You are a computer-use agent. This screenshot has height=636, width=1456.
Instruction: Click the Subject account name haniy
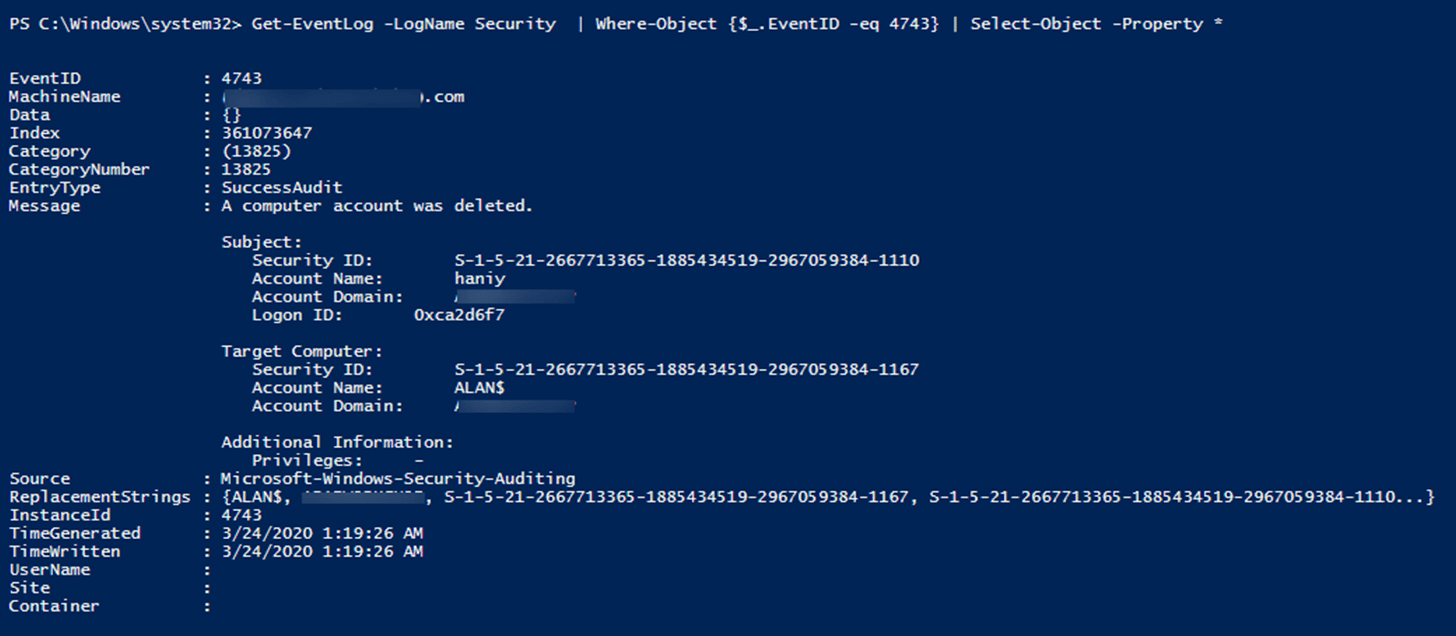tap(479, 279)
